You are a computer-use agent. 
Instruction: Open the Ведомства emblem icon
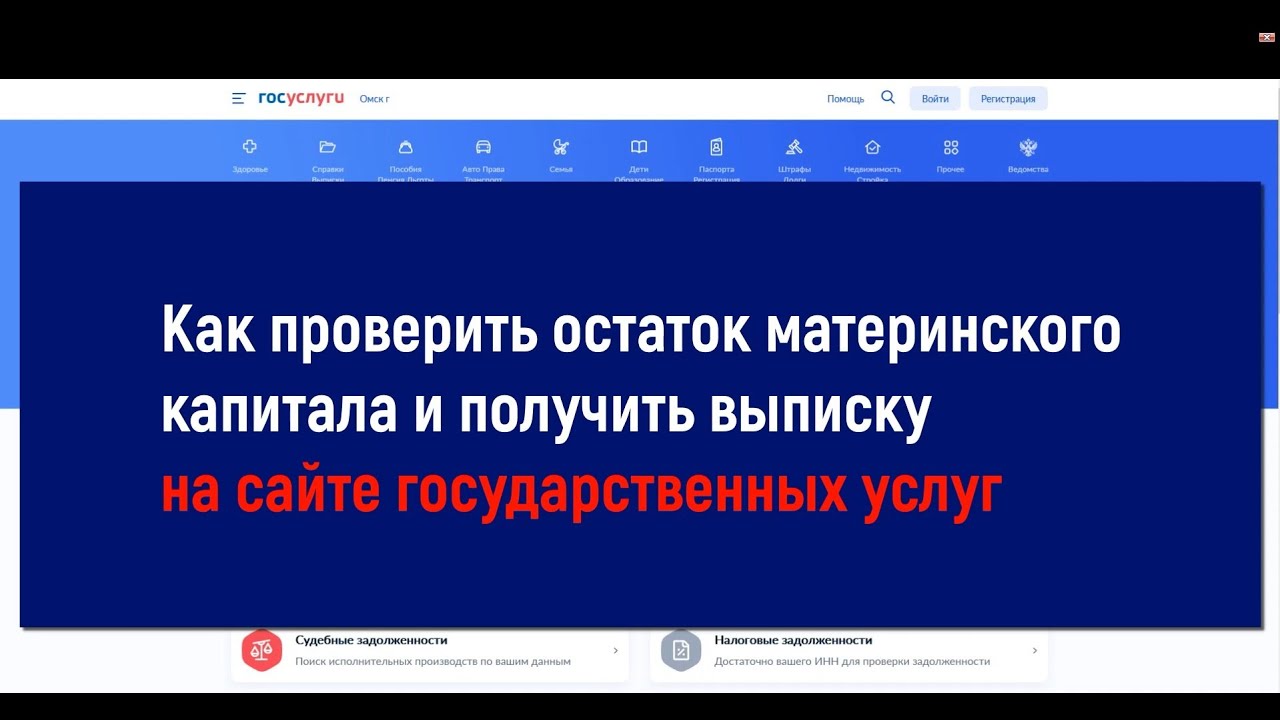point(1028,147)
